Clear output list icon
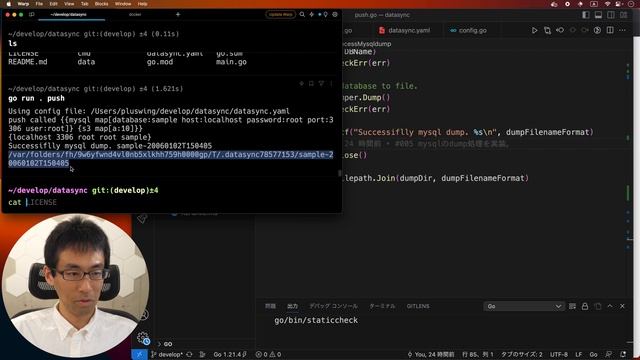Screen dimensions: 640x360 [572, 306]
